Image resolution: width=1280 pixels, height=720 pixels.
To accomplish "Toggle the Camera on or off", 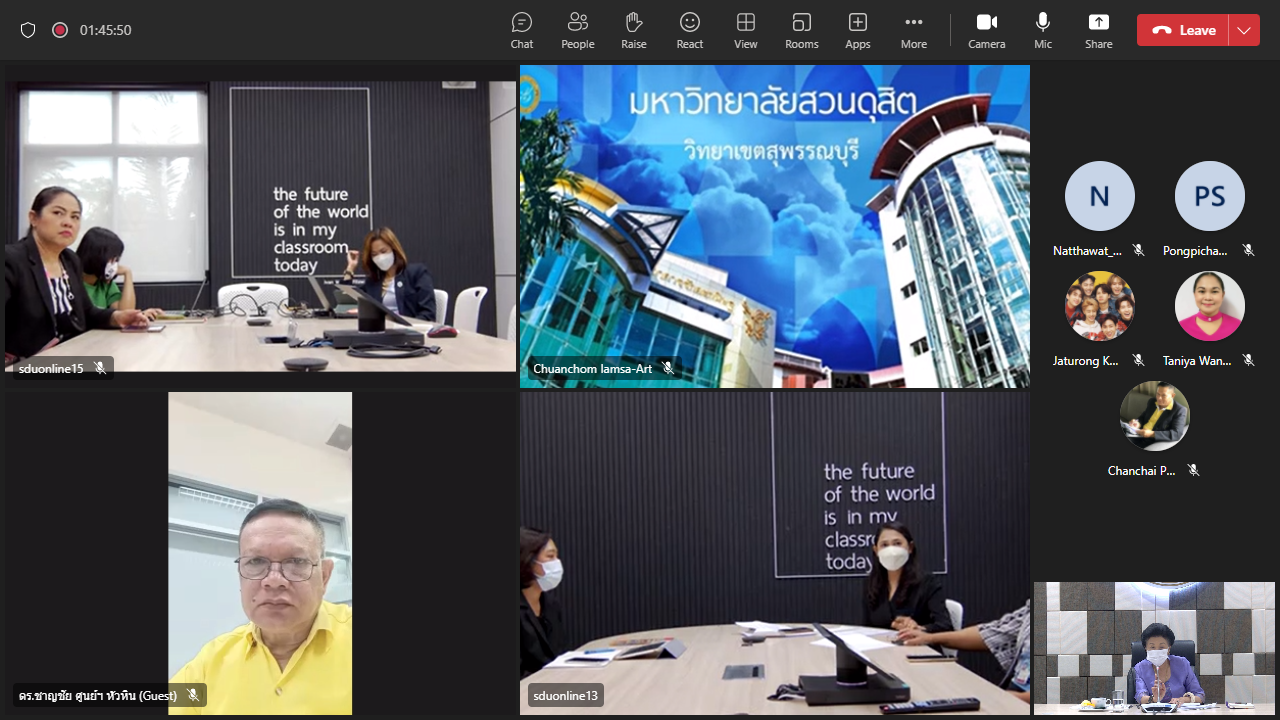I will point(987,30).
